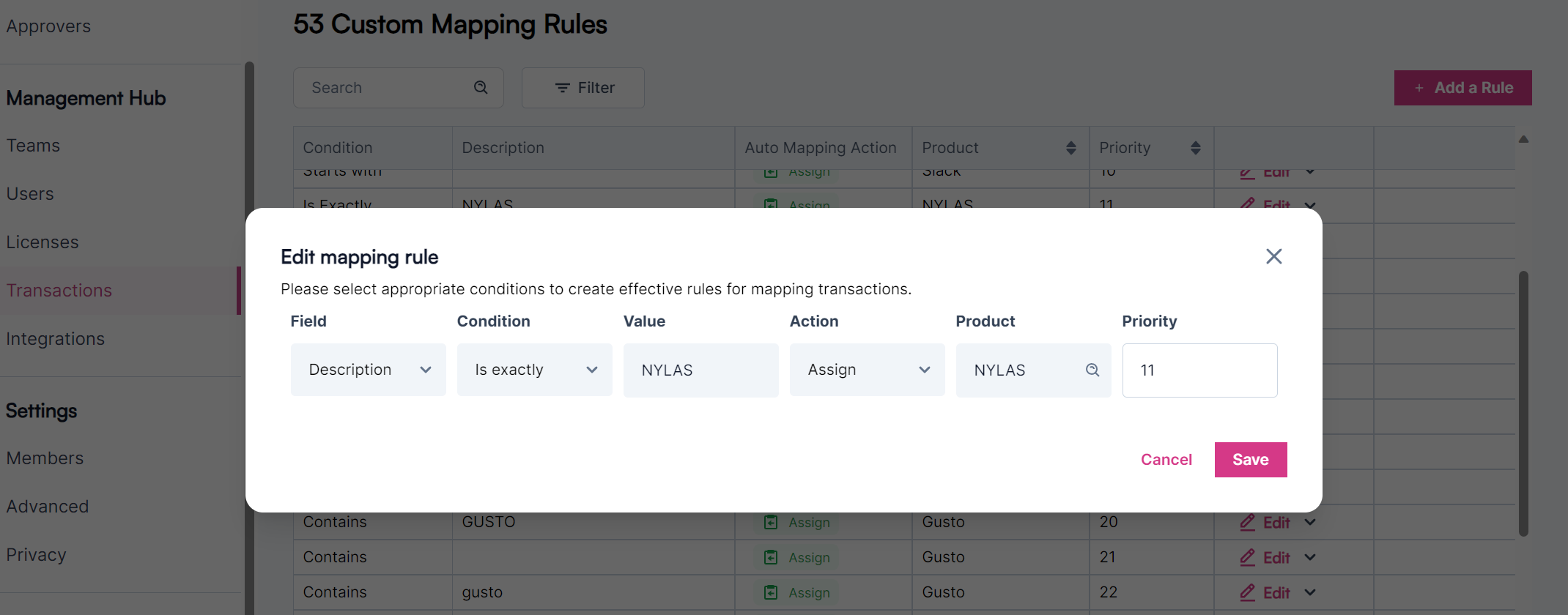Screen dimensions: 1568x615
Task: Cancel editing the mapping rule
Action: tap(1166, 460)
